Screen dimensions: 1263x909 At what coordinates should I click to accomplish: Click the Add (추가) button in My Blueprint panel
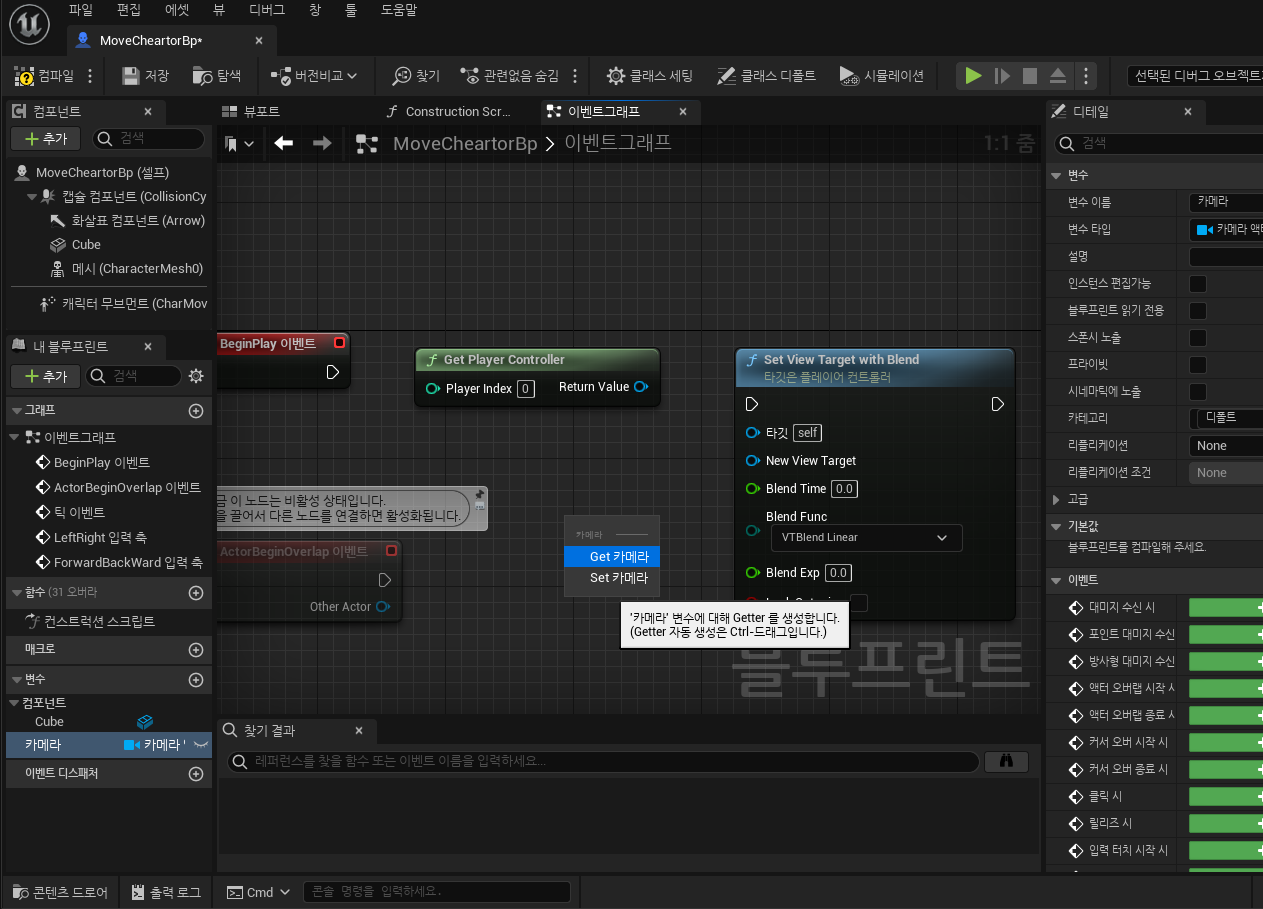click(x=46, y=376)
